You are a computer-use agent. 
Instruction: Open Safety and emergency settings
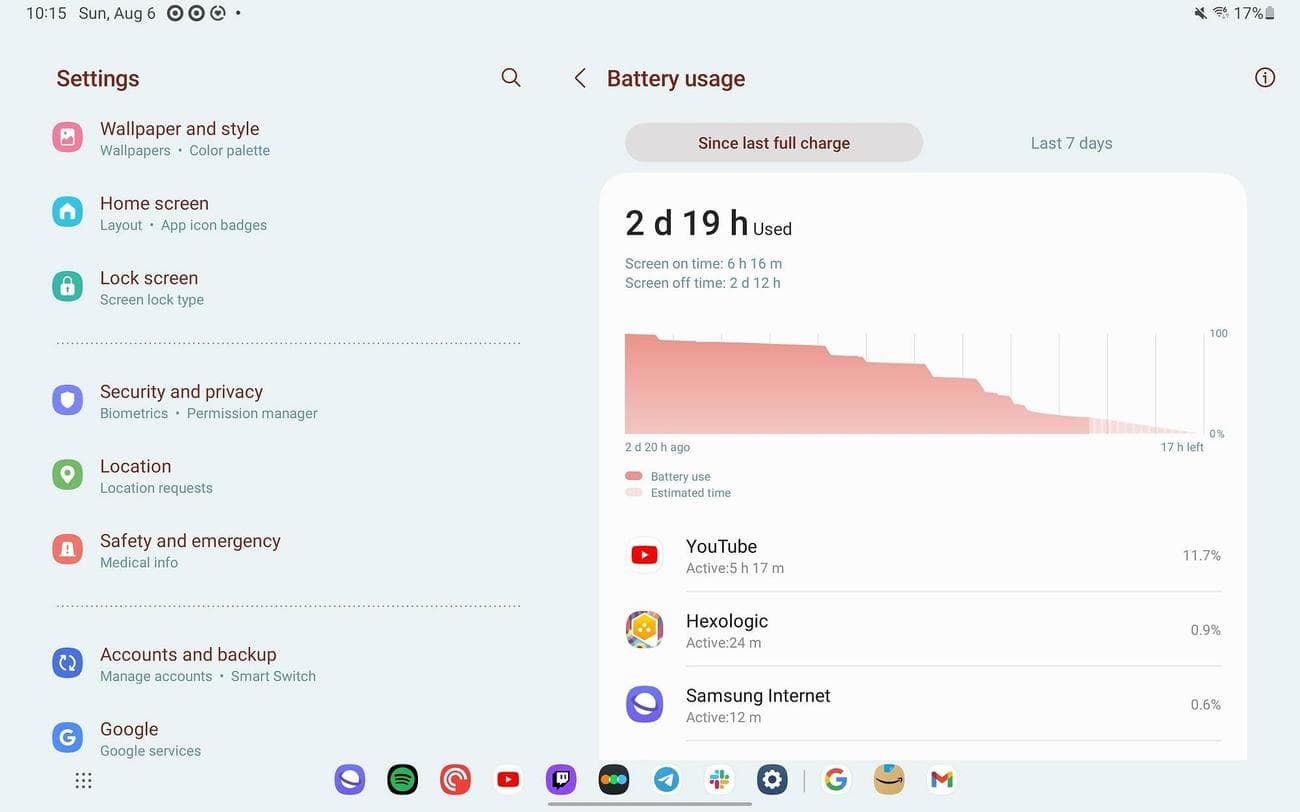(x=189, y=550)
